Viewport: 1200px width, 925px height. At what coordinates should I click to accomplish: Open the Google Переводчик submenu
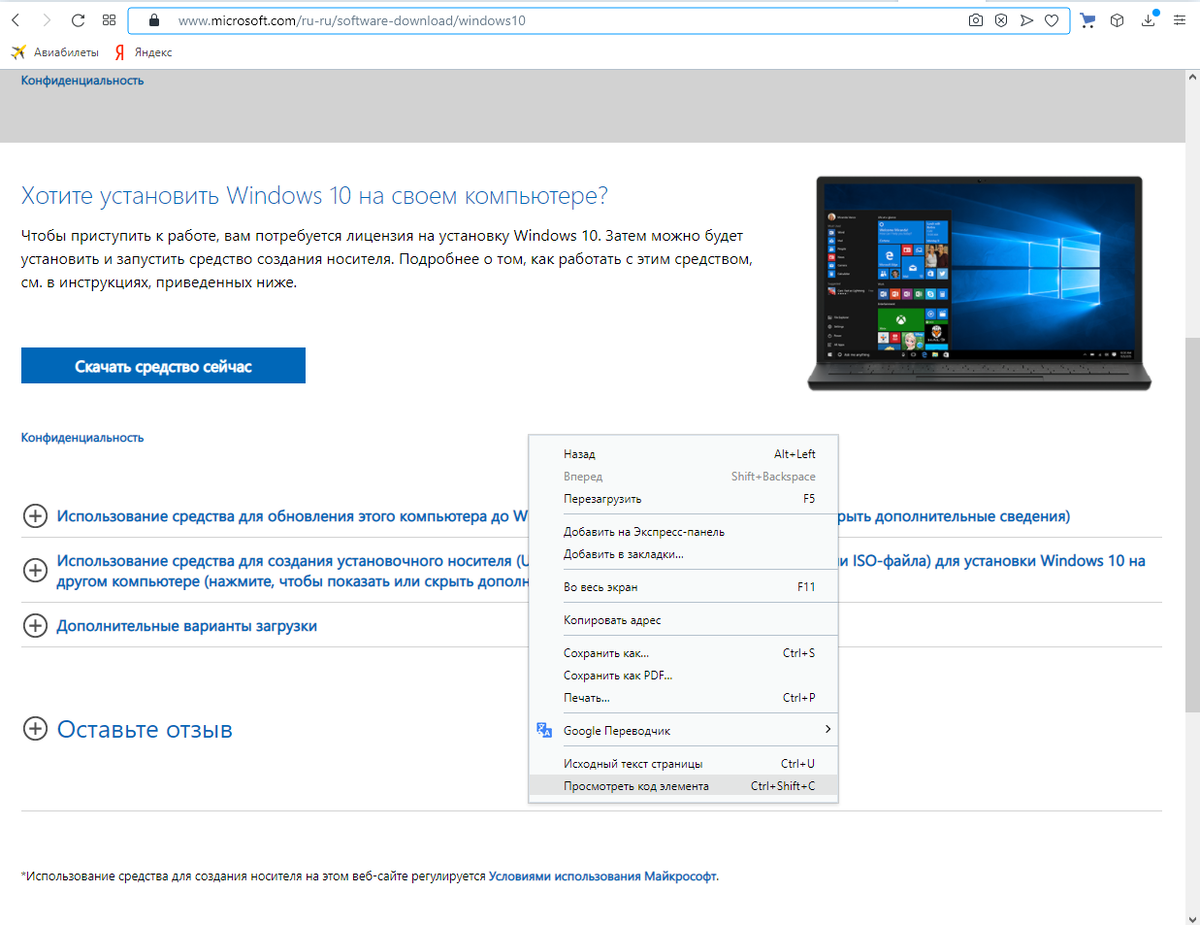tap(683, 730)
